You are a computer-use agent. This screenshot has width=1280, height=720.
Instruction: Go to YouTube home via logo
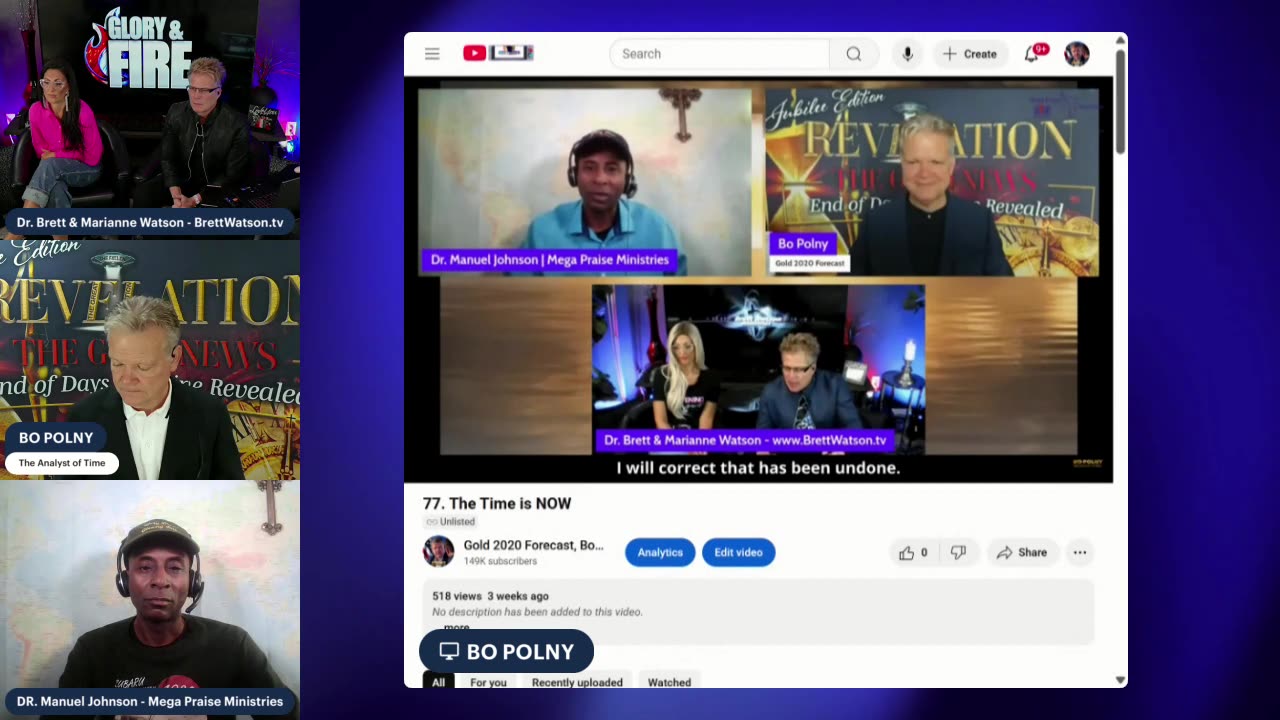pyautogui.click(x=498, y=53)
